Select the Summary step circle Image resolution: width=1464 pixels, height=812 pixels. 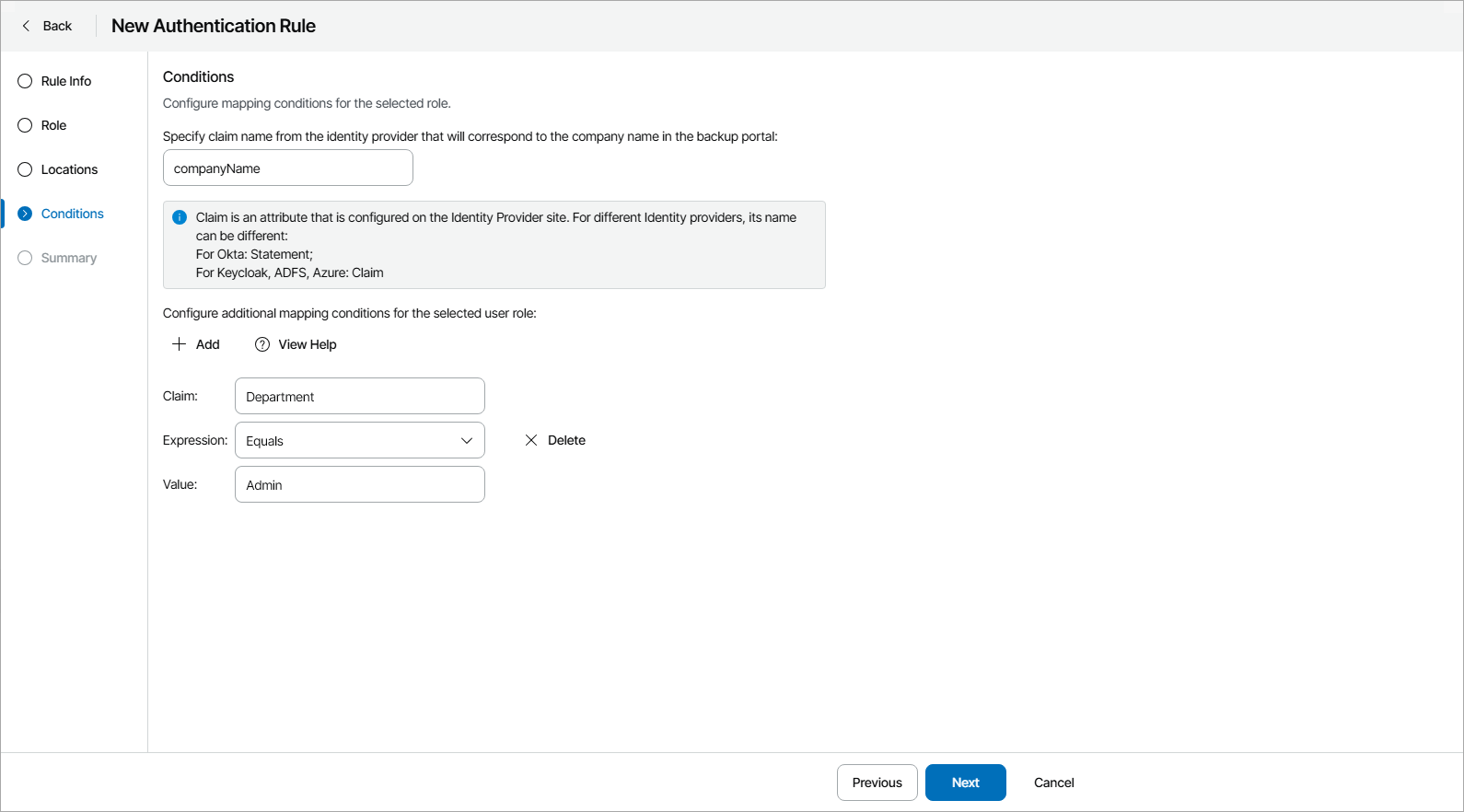[x=25, y=258]
